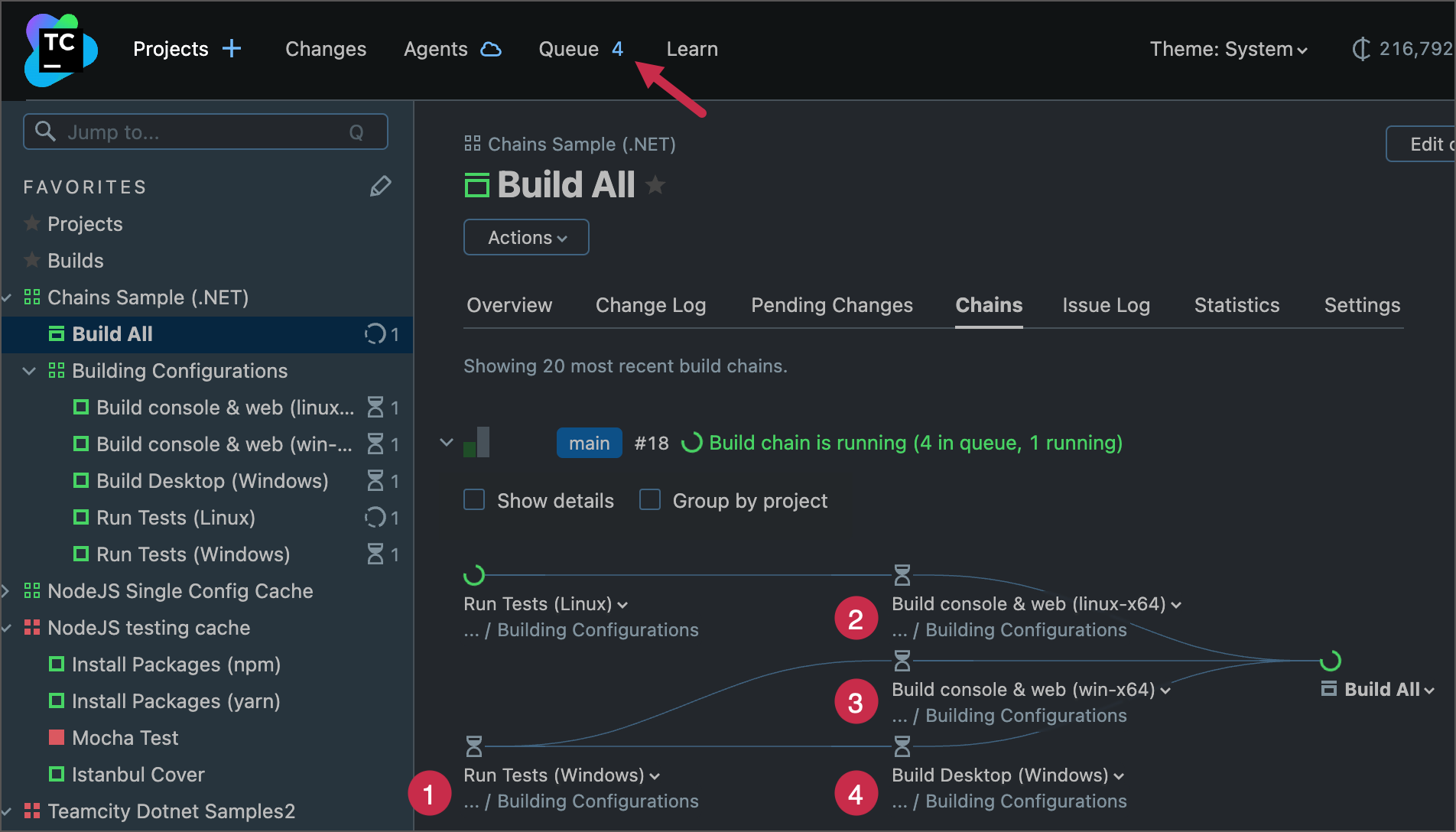Star the Build All configuration
The width and height of the screenshot is (1456, 832).
click(656, 184)
